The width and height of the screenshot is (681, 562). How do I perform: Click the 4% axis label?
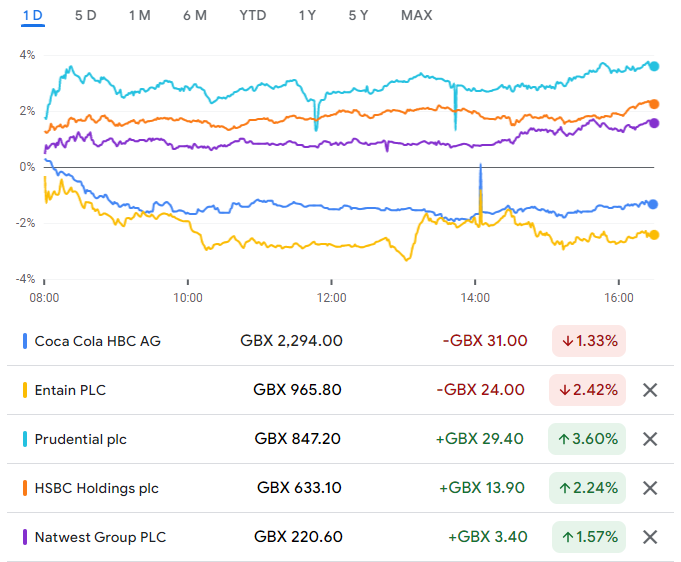[27, 55]
